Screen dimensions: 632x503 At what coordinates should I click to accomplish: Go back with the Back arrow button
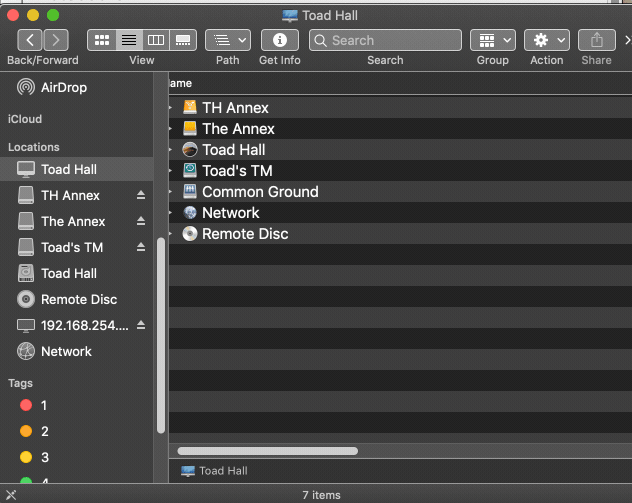[30, 40]
